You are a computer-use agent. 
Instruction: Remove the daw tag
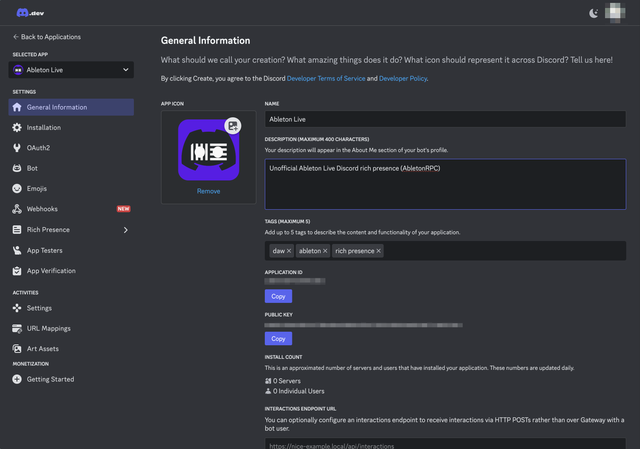coord(289,251)
